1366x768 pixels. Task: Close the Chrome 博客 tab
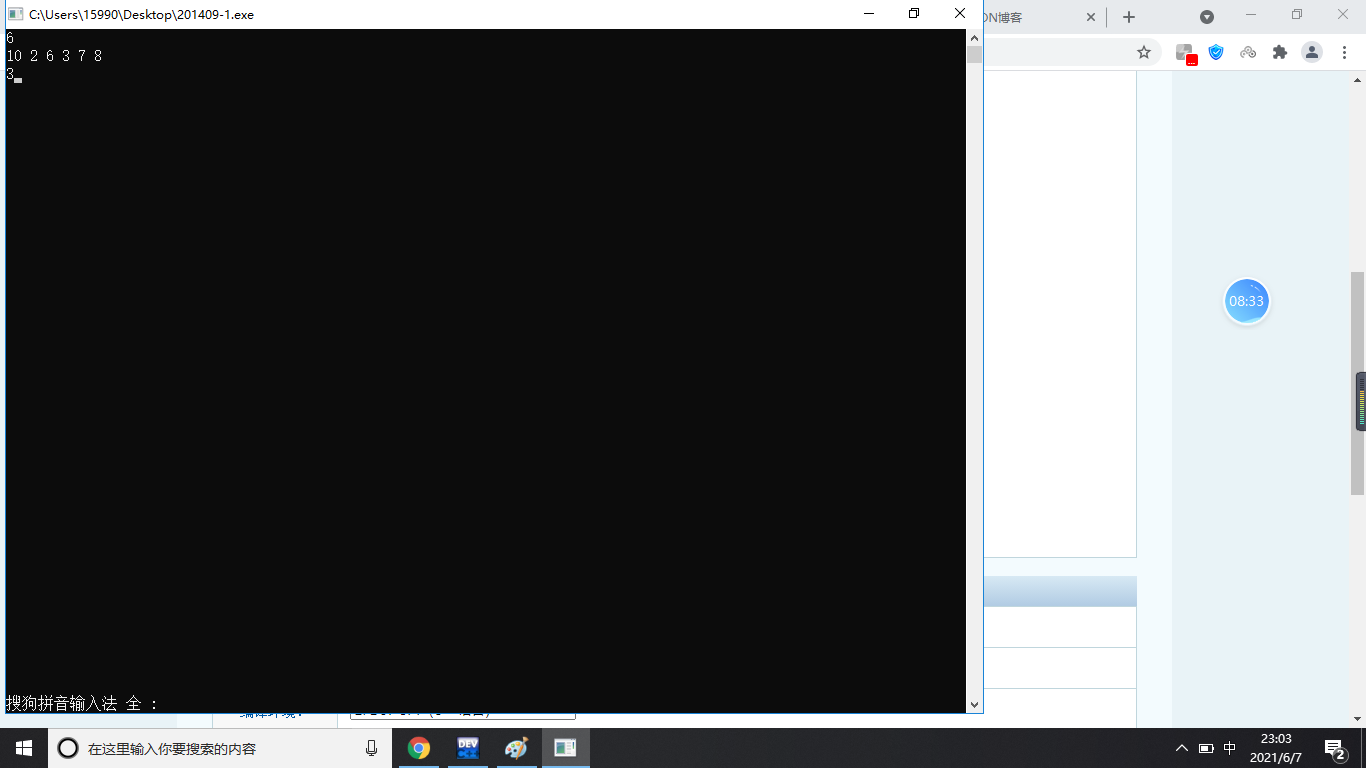[1091, 17]
